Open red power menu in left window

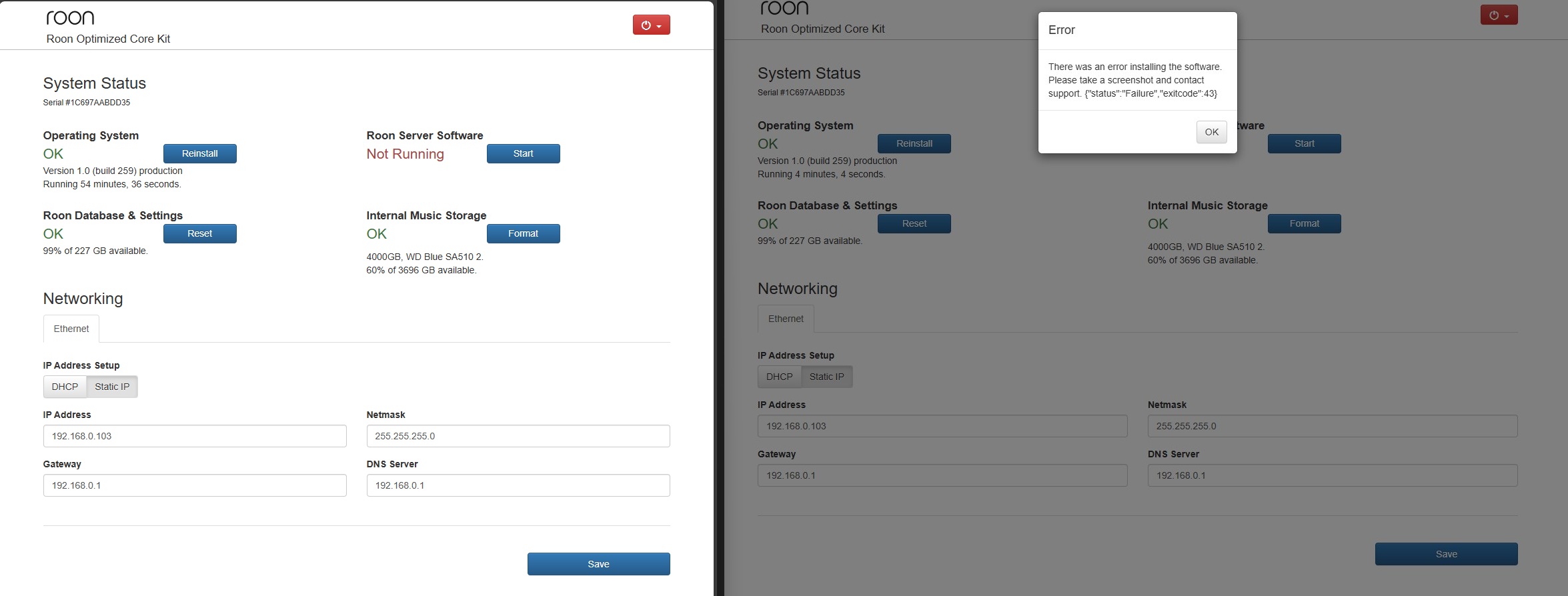tap(651, 25)
